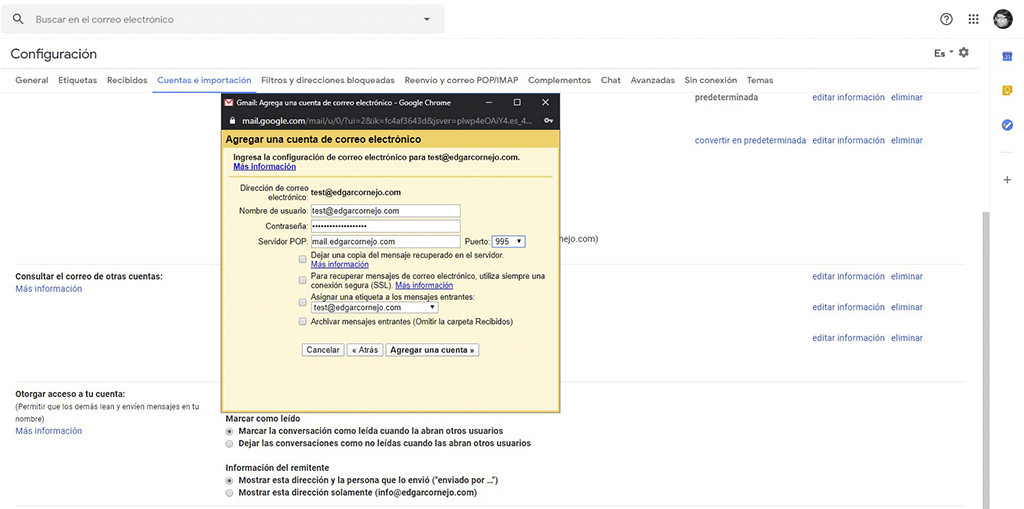1024x509 pixels.
Task: Enable secure SSL connection checkbox
Action: (x=302, y=280)
